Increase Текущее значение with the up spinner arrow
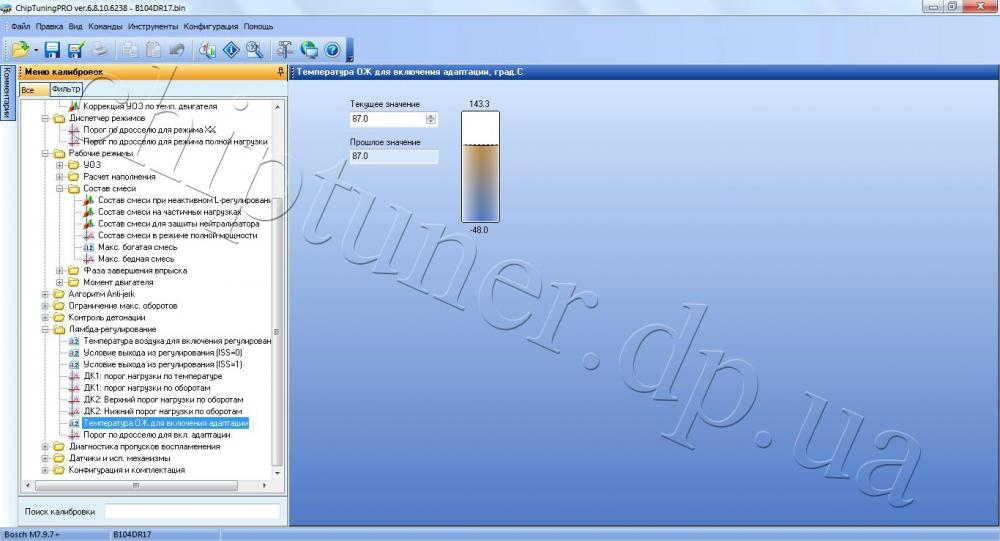 431,116
